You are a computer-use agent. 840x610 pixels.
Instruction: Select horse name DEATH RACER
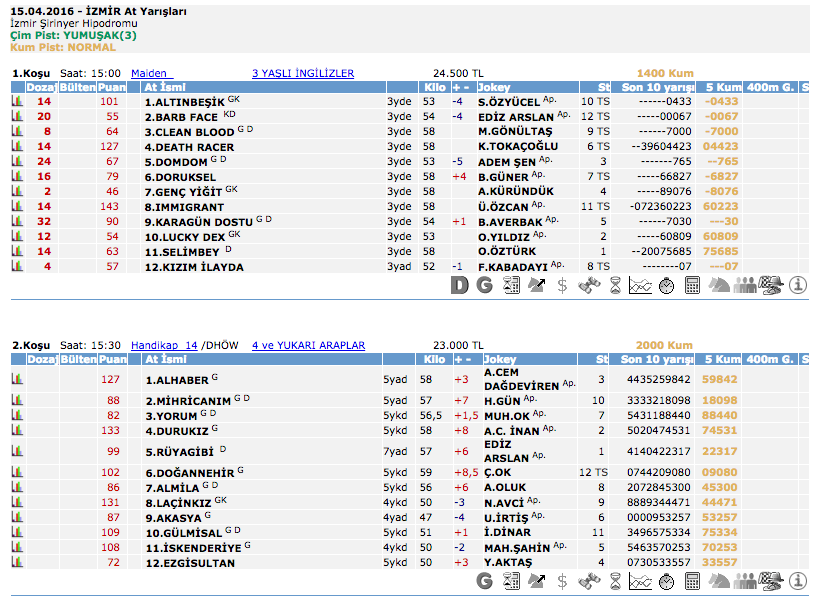(189, 146)
